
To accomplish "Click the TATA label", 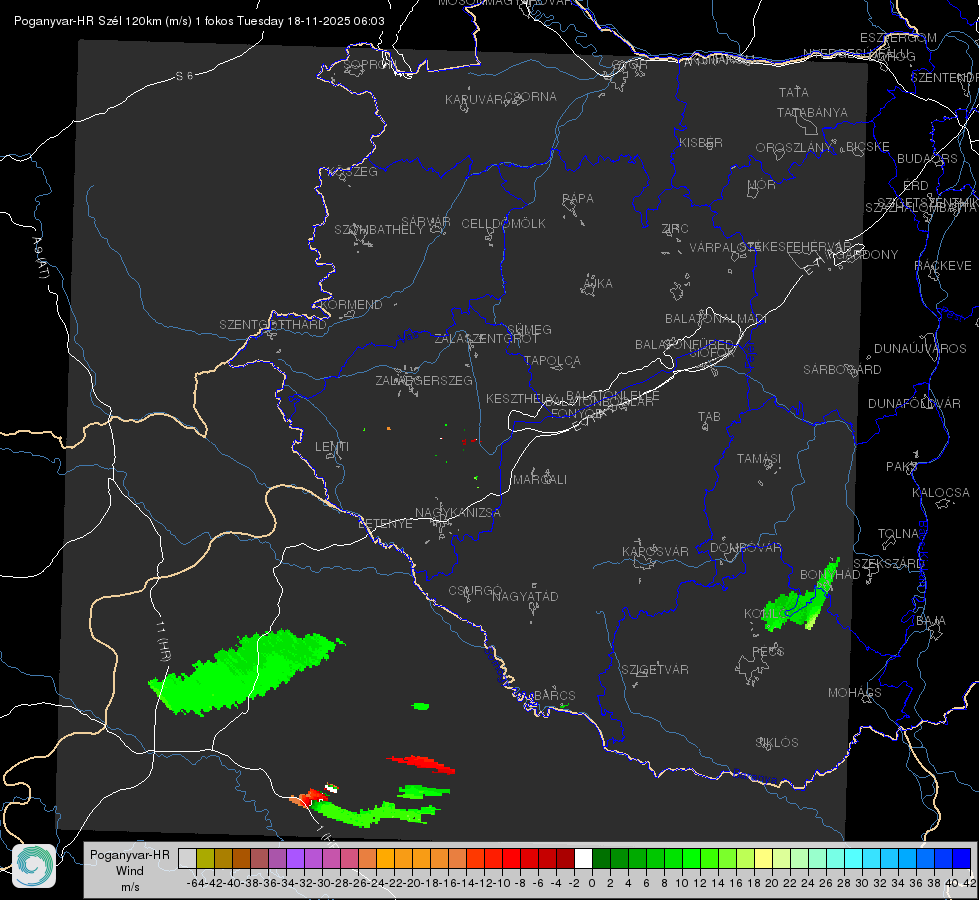I will click(794, 92).
